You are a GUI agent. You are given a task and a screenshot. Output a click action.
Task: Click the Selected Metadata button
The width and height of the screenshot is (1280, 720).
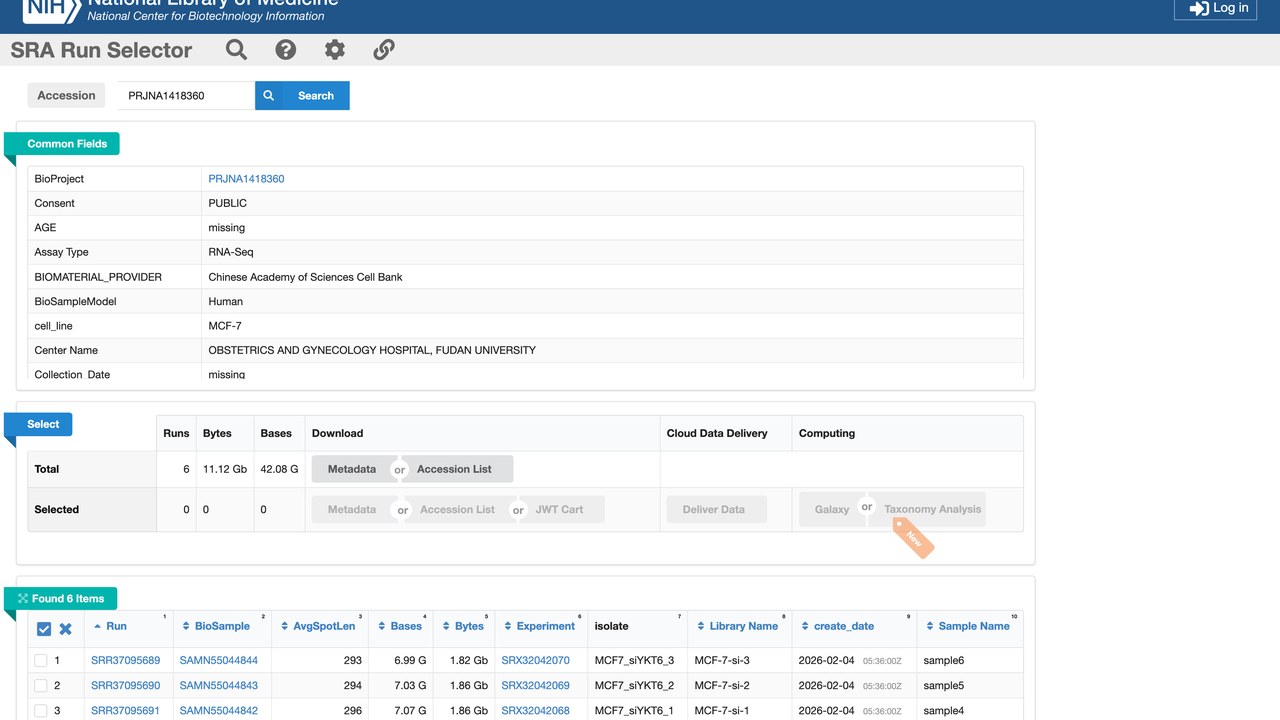352,509
